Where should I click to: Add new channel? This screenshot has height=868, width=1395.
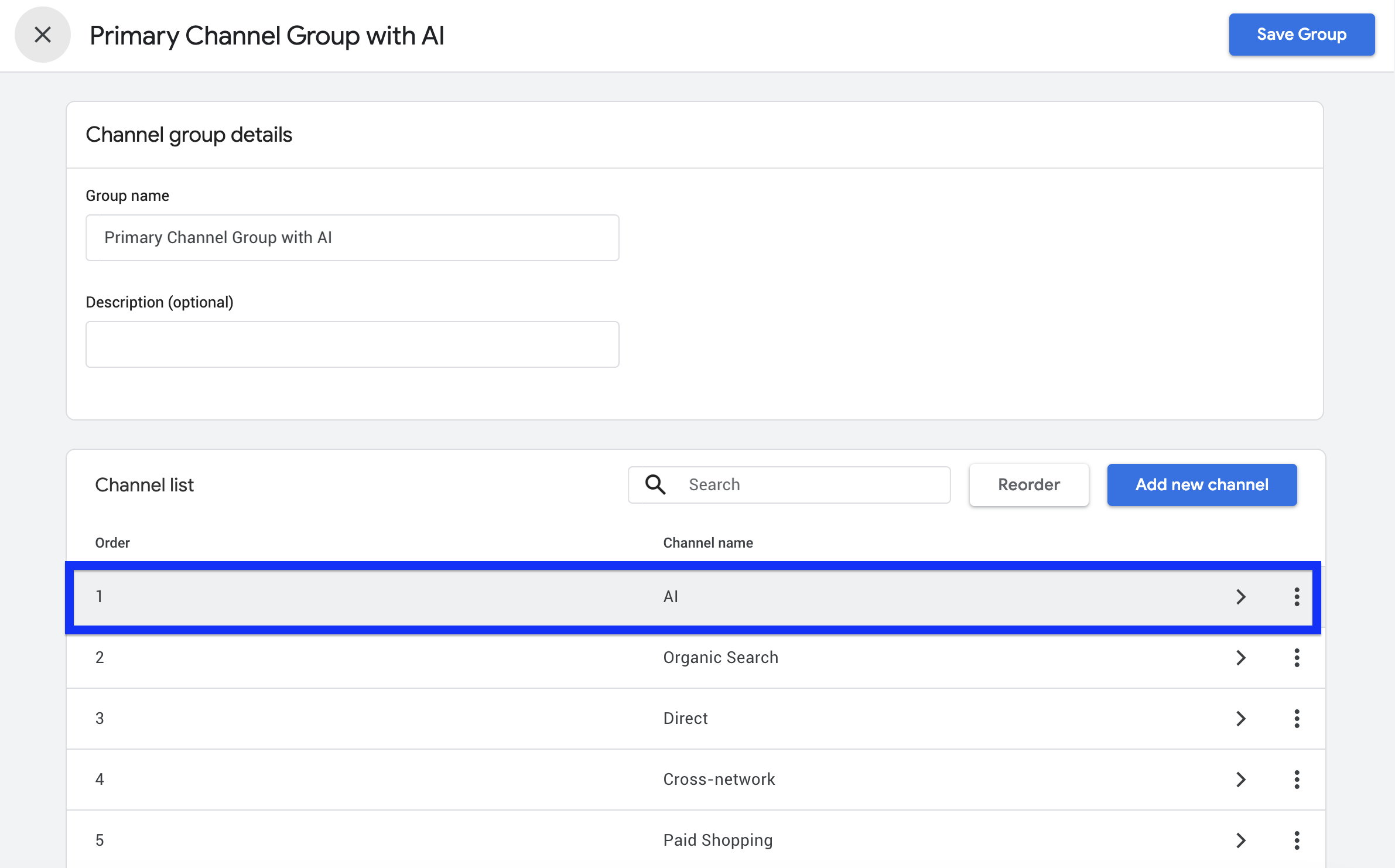(x=1202, y=484)
